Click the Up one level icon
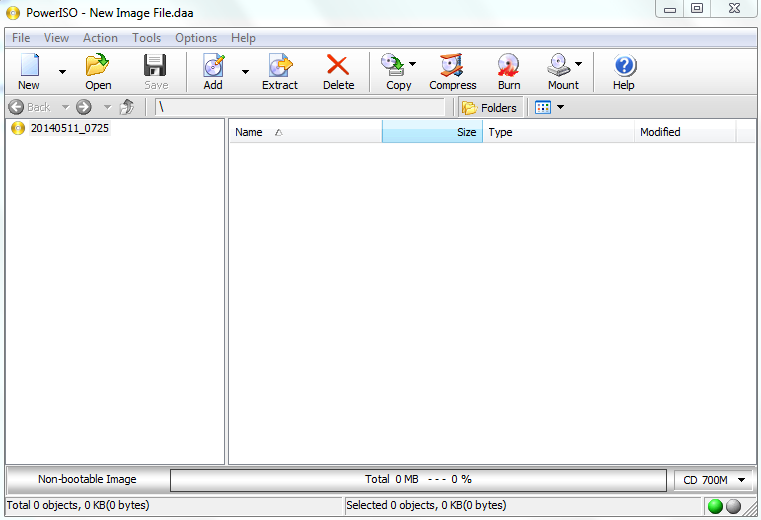Screen dimensions: 761x520 tap(127, 107)
